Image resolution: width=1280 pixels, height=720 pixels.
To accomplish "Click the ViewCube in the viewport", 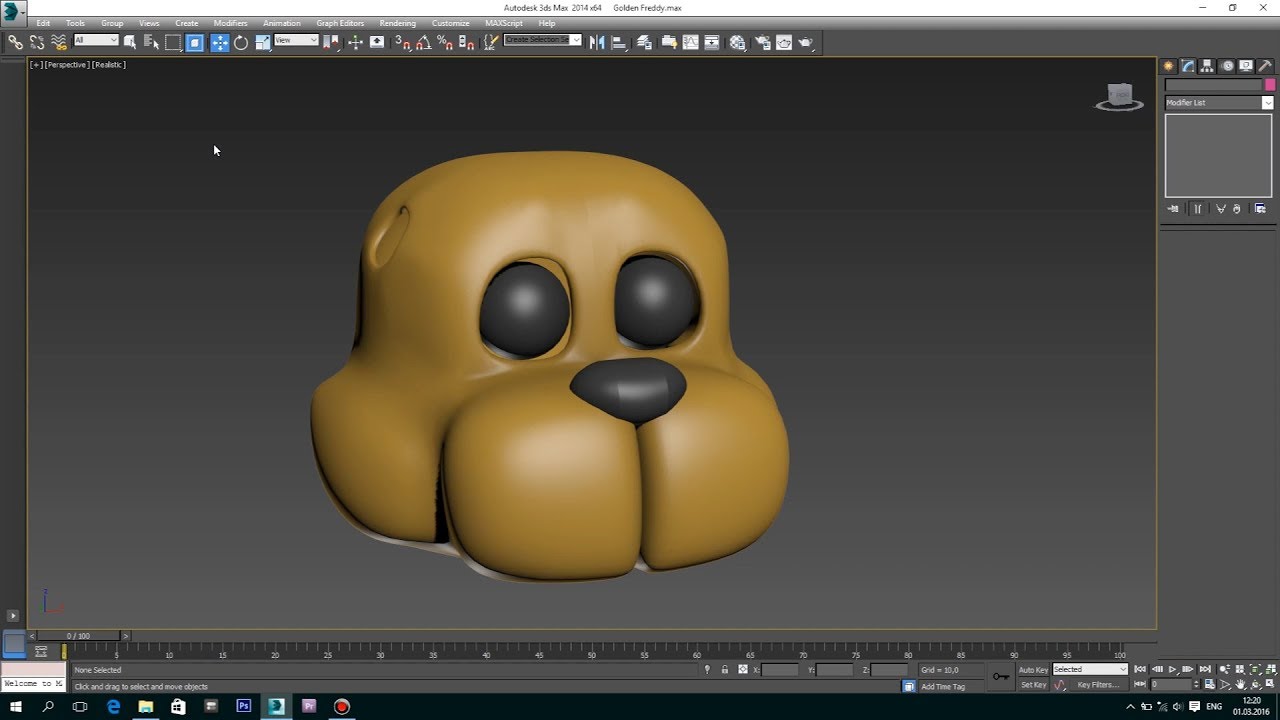I will pos(1120,97).
